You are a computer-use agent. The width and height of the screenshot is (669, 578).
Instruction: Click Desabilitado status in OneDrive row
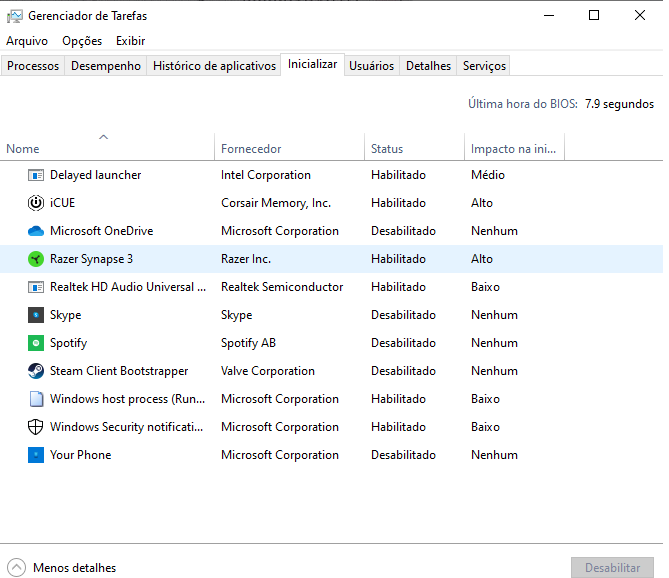tap(403, 231)
